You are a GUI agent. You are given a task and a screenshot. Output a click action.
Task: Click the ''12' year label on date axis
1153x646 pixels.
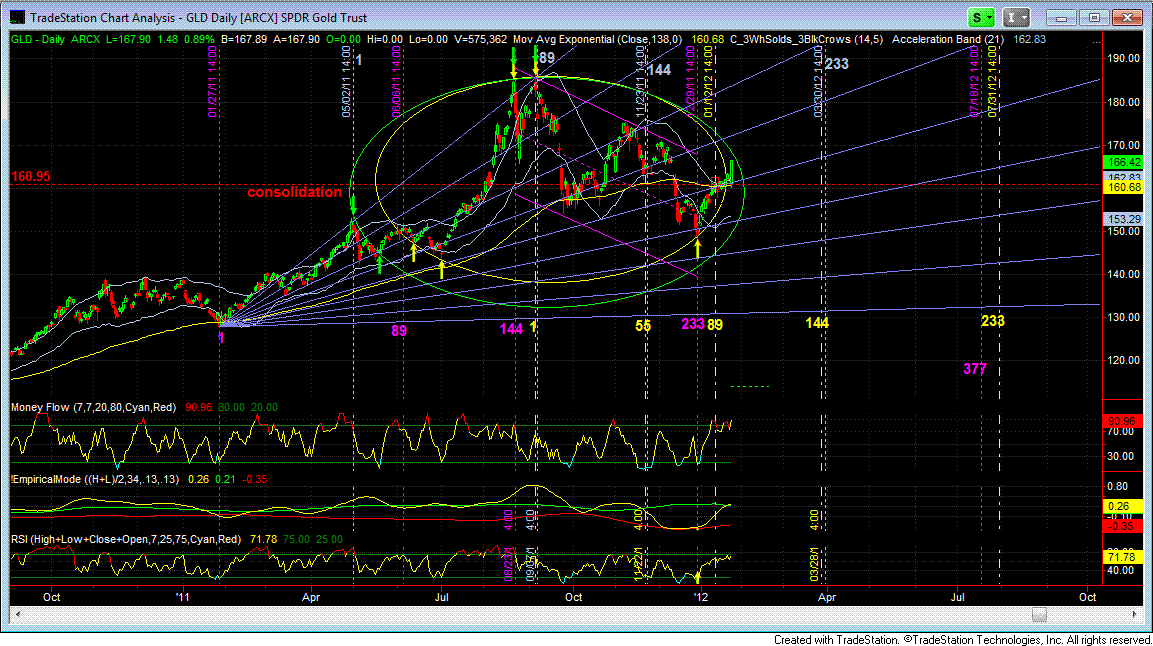tap(701, 597)
